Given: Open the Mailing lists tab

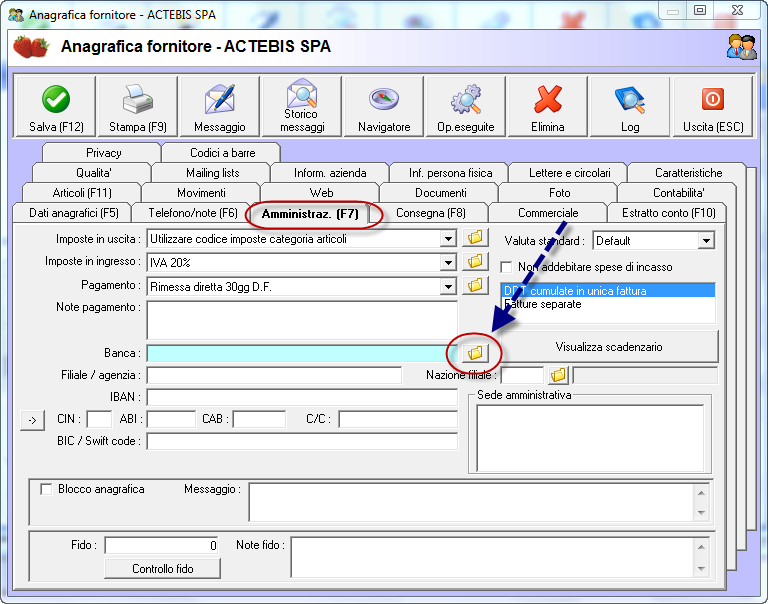Looking at the screenshot, I should coord(213,173).
